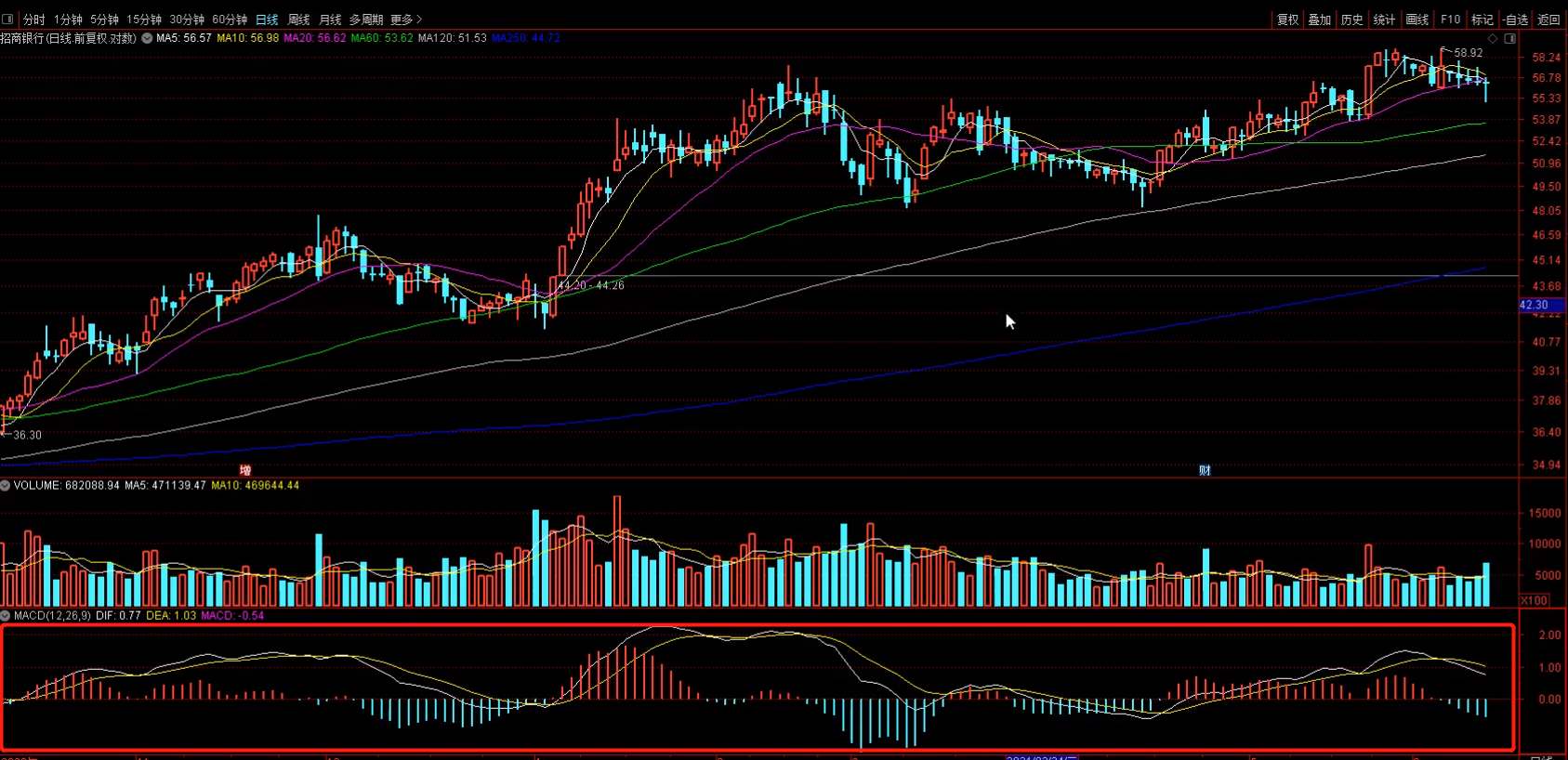1568x760 pixels.
Task: Click the 招商银行 chart title text
Action: (x=69, y=38)
